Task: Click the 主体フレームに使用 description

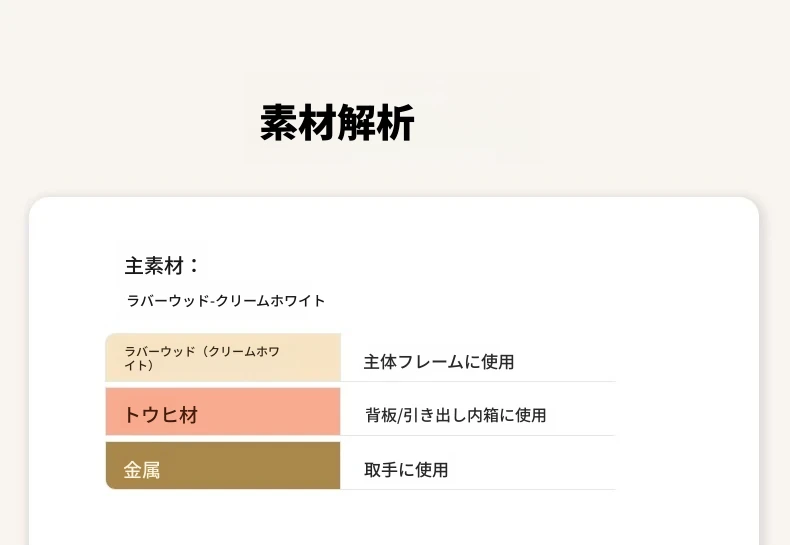Action: 439,362
